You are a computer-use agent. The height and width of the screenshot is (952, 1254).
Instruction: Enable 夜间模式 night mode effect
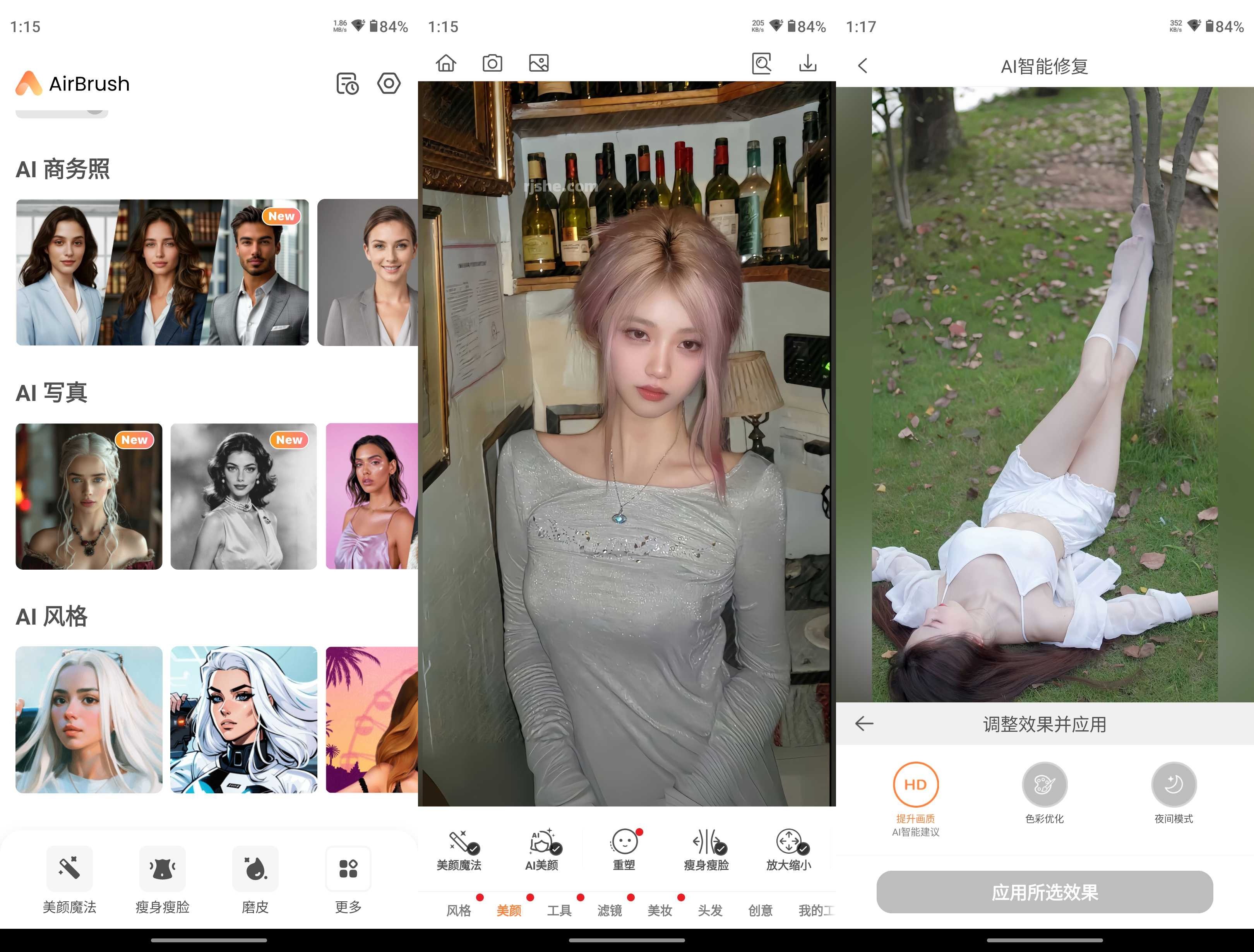[x=1173, y=785]
